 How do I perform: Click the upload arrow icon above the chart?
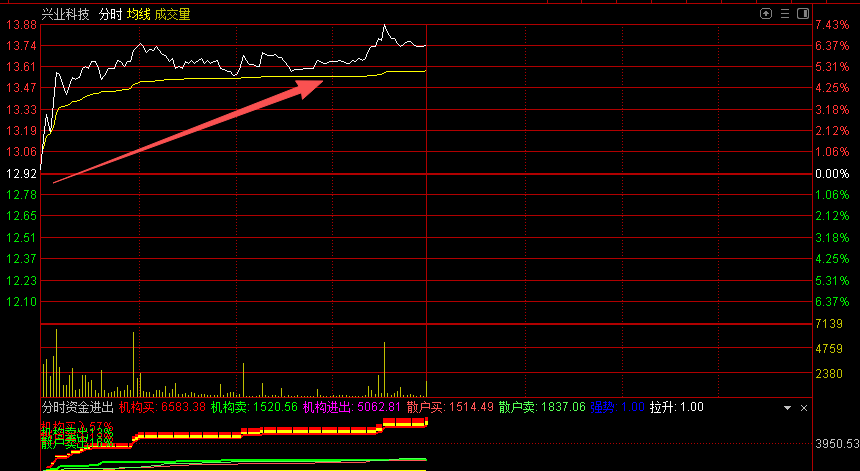(766, 14)
